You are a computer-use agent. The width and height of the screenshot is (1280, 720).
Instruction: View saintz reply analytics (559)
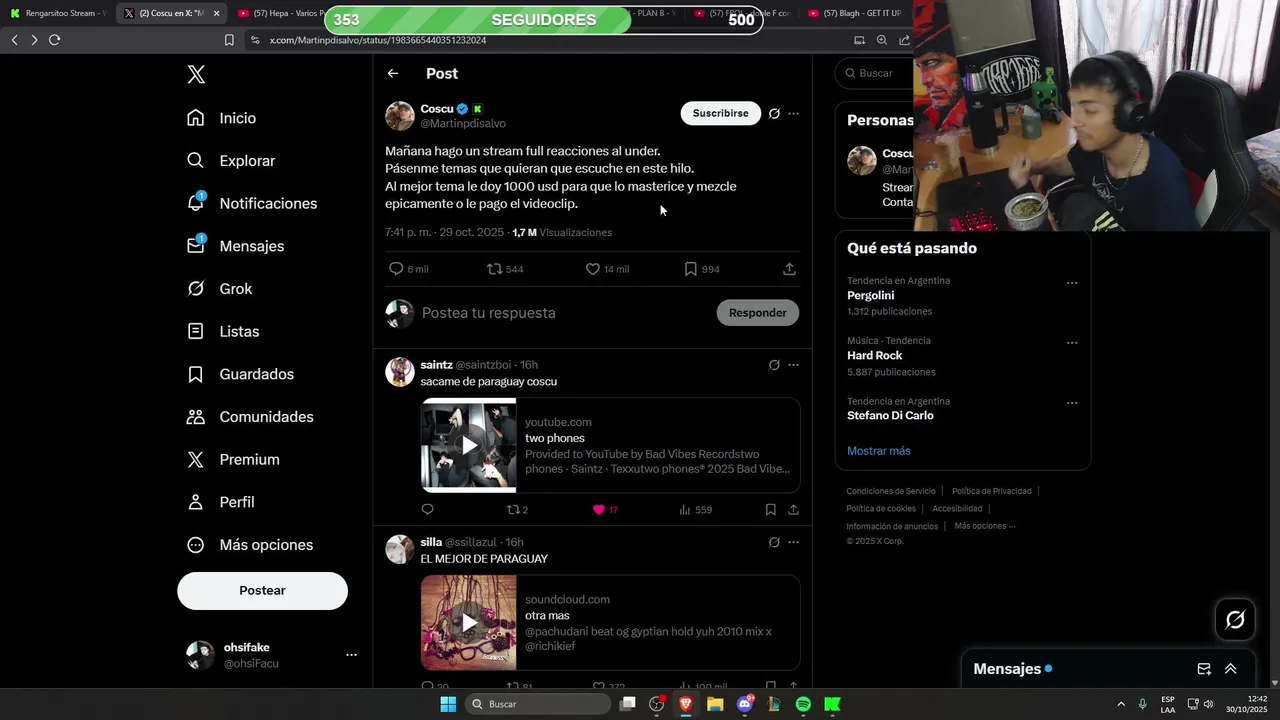point(695,510)
